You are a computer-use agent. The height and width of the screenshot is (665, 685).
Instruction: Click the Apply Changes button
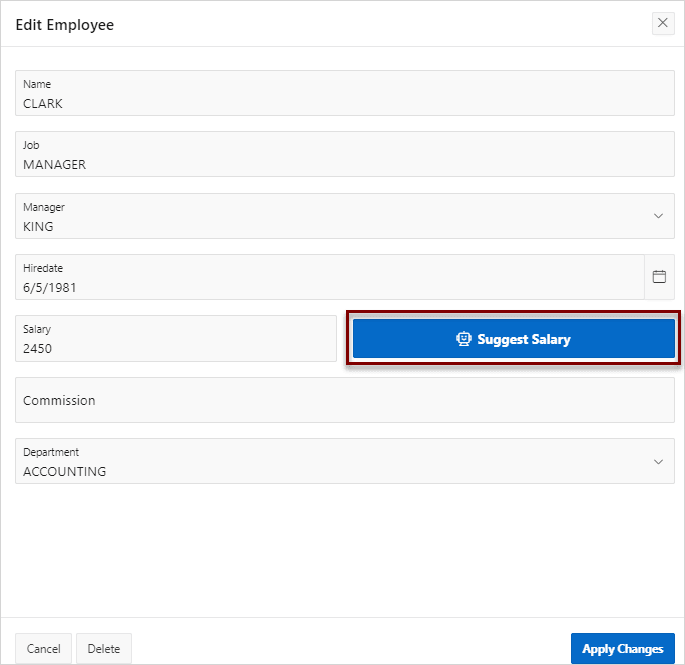[x=623, y=648]
